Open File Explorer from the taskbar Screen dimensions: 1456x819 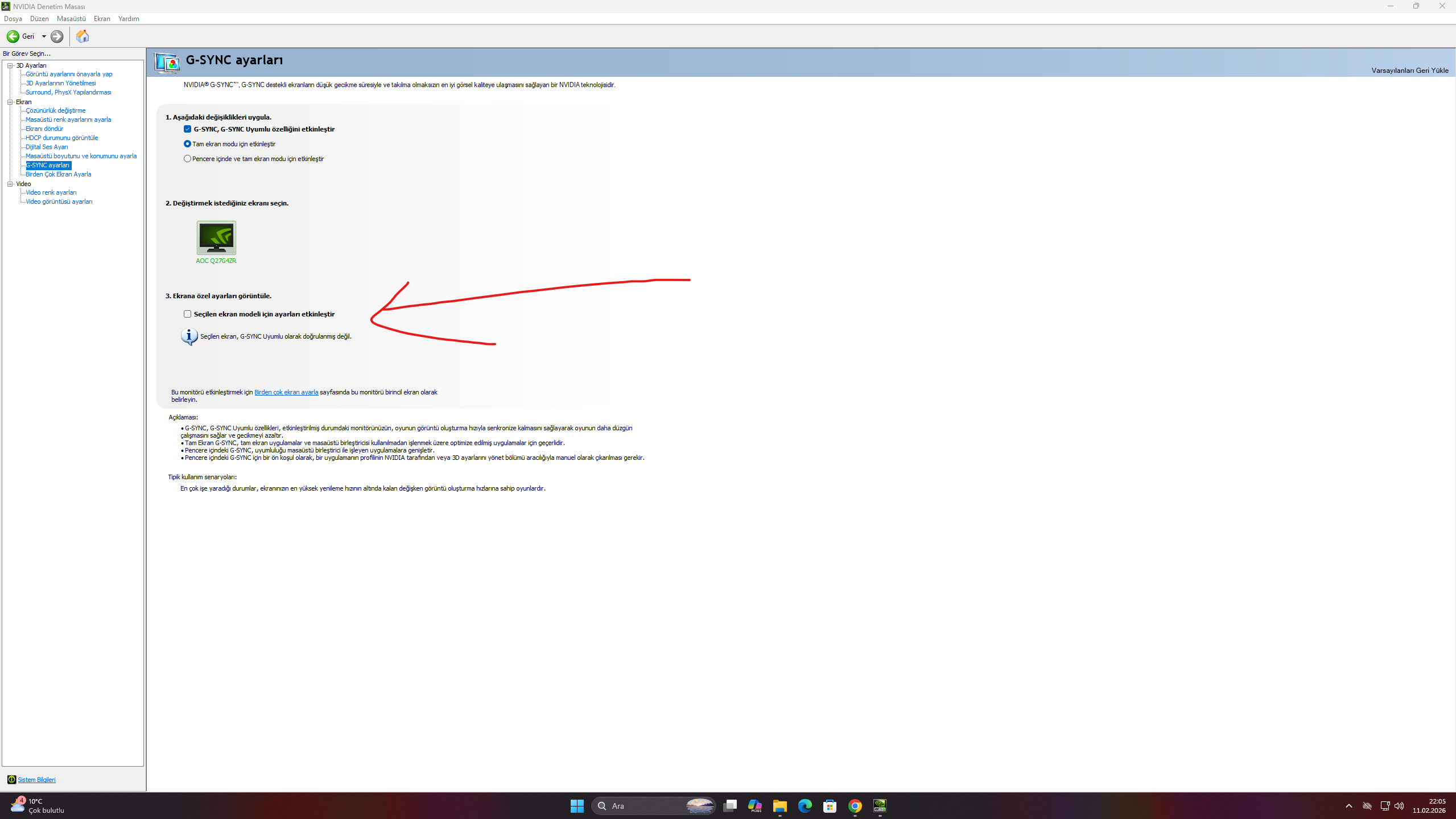tap(780, 806)
